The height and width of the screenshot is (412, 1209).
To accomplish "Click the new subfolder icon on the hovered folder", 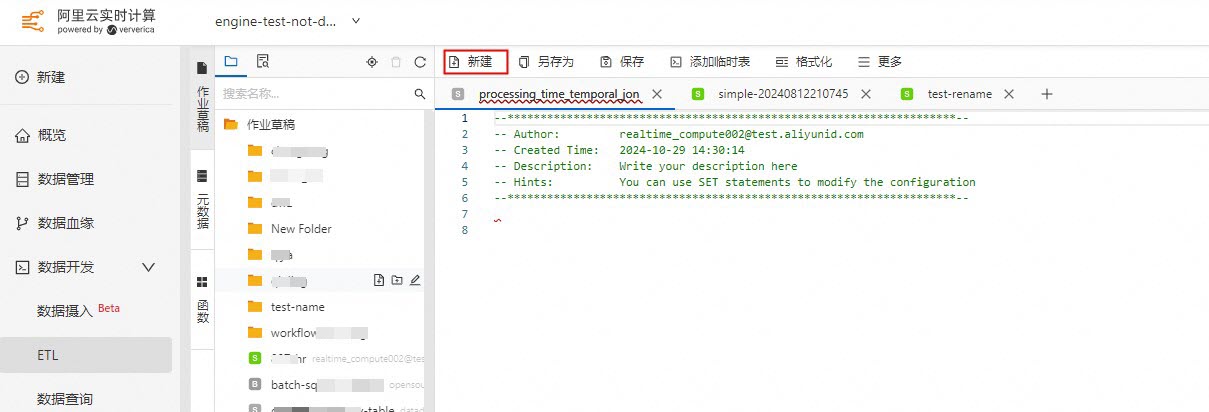I will pos(397,281).
